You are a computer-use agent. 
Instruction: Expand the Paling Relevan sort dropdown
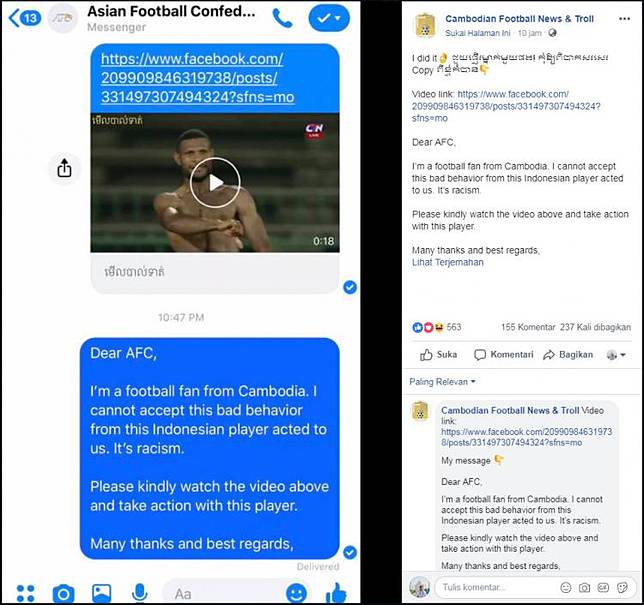[442, 382]
